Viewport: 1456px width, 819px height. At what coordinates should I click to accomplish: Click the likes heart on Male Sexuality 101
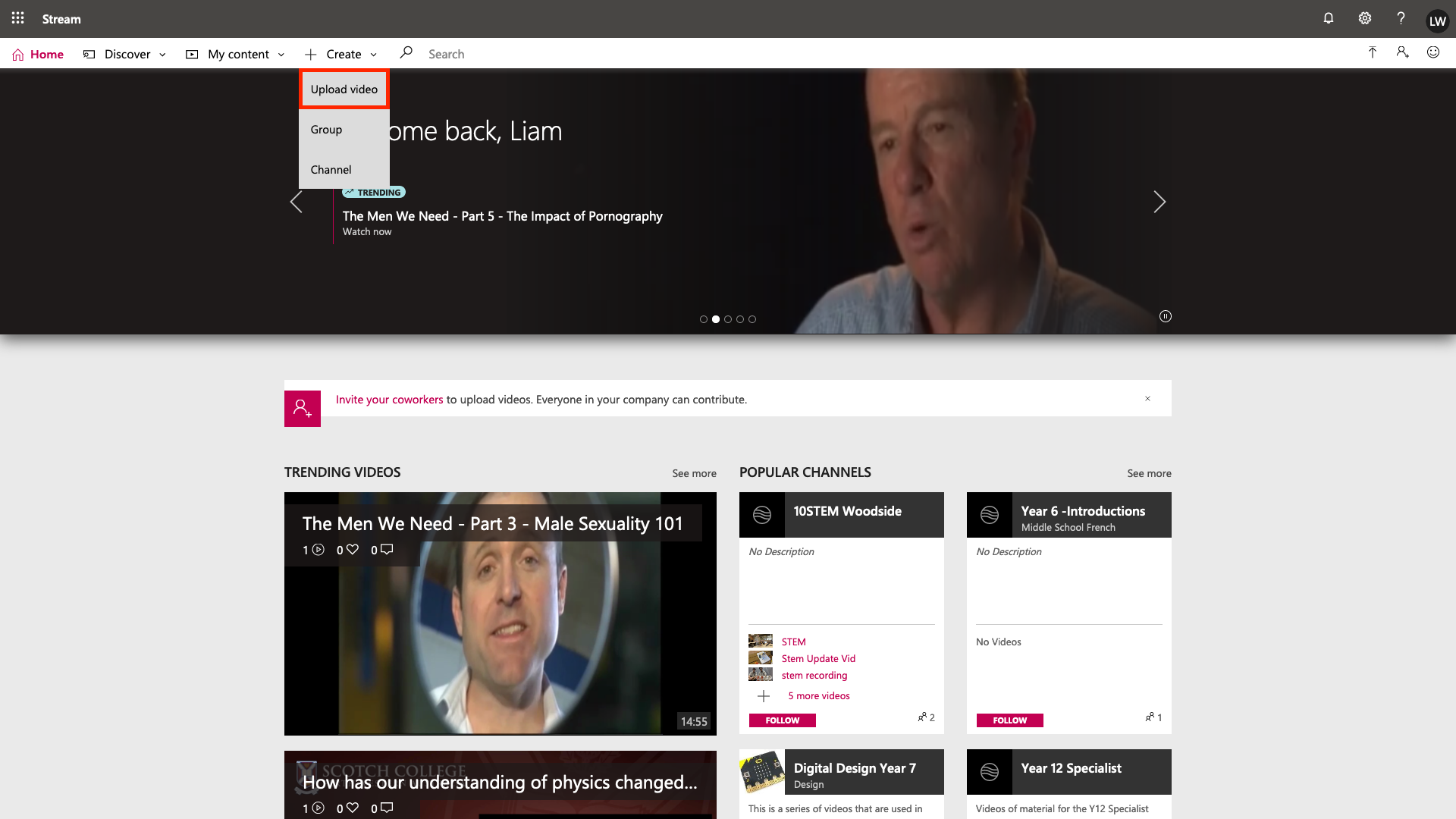[x=353, y=550]
